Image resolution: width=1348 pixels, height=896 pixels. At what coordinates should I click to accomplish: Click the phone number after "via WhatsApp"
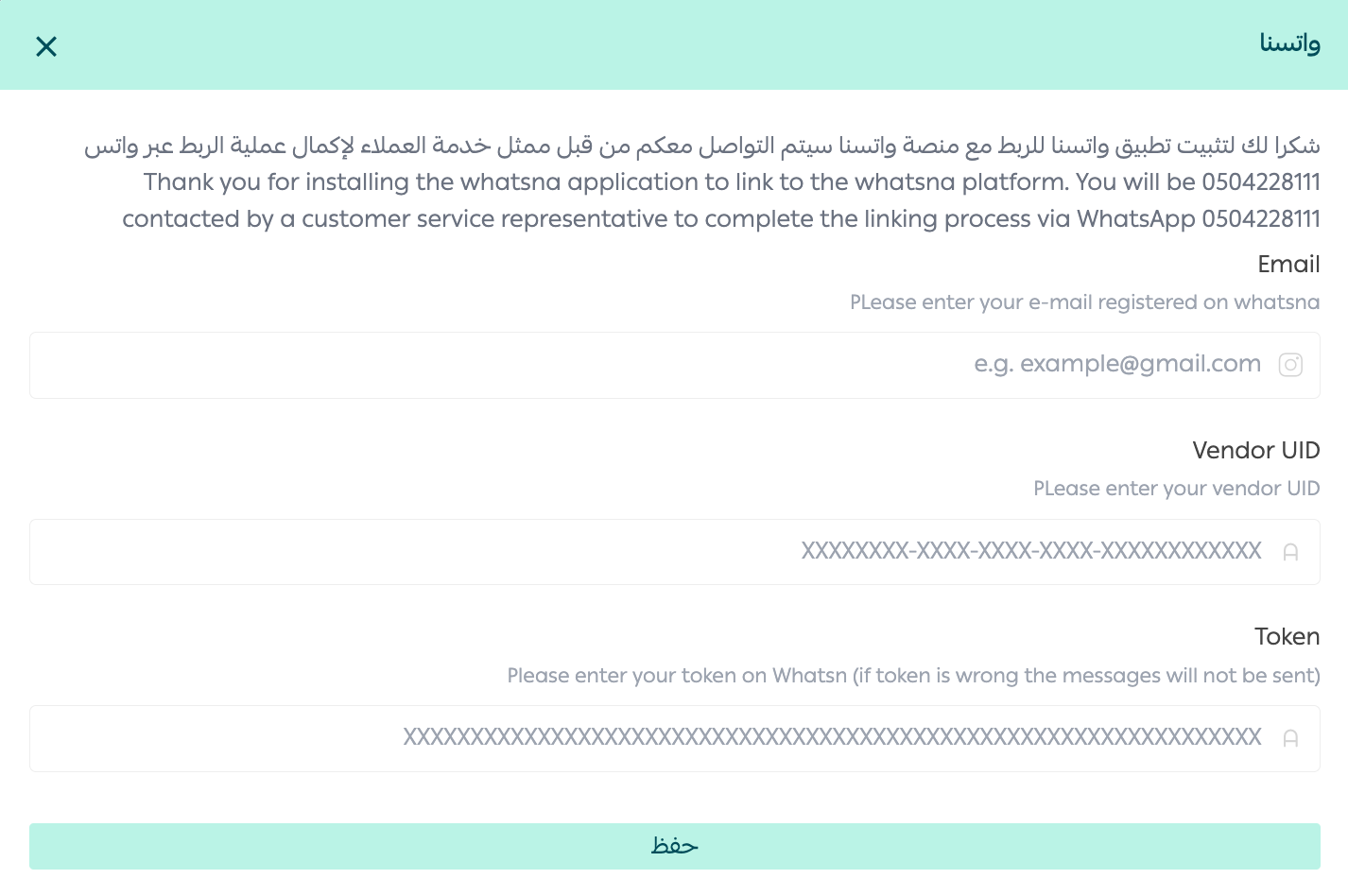pos(1261,218)
